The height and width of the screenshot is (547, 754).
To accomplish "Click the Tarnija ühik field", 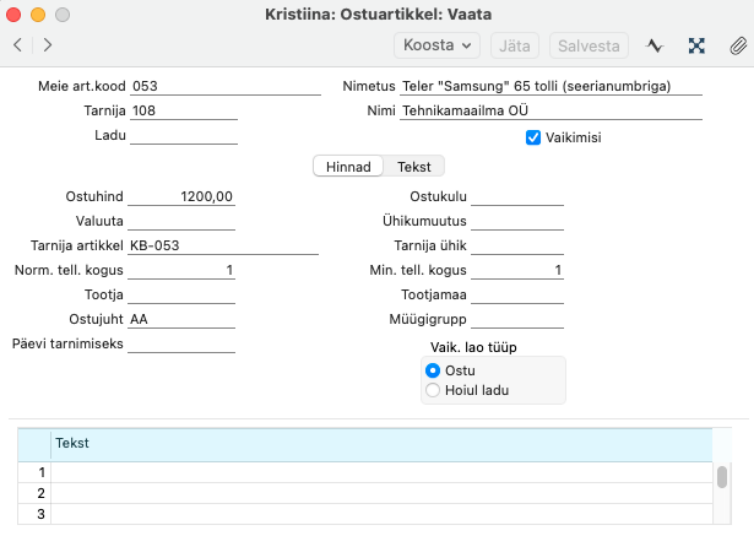I will pyautogui.click(x=517, y=246).
